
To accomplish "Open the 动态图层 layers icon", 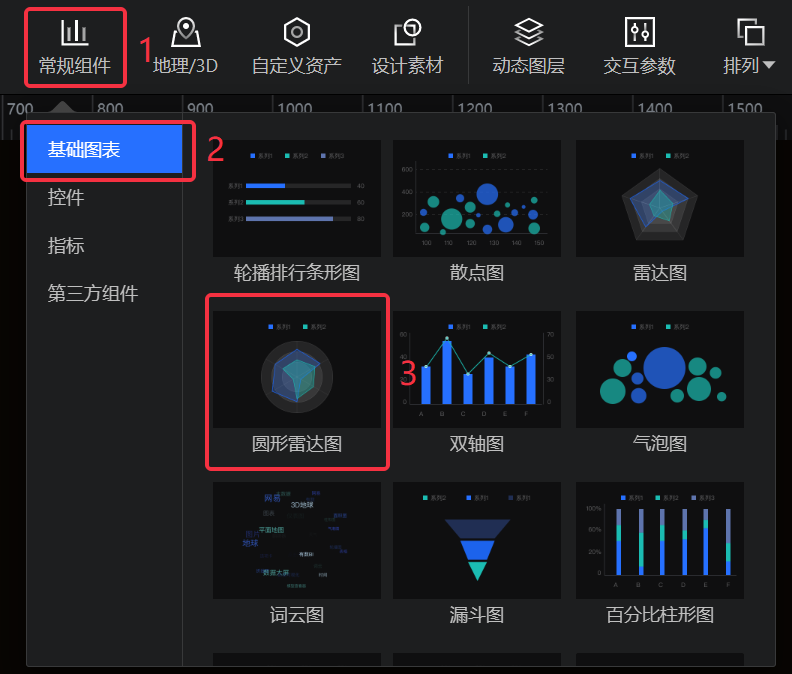I will coord(528,33).
